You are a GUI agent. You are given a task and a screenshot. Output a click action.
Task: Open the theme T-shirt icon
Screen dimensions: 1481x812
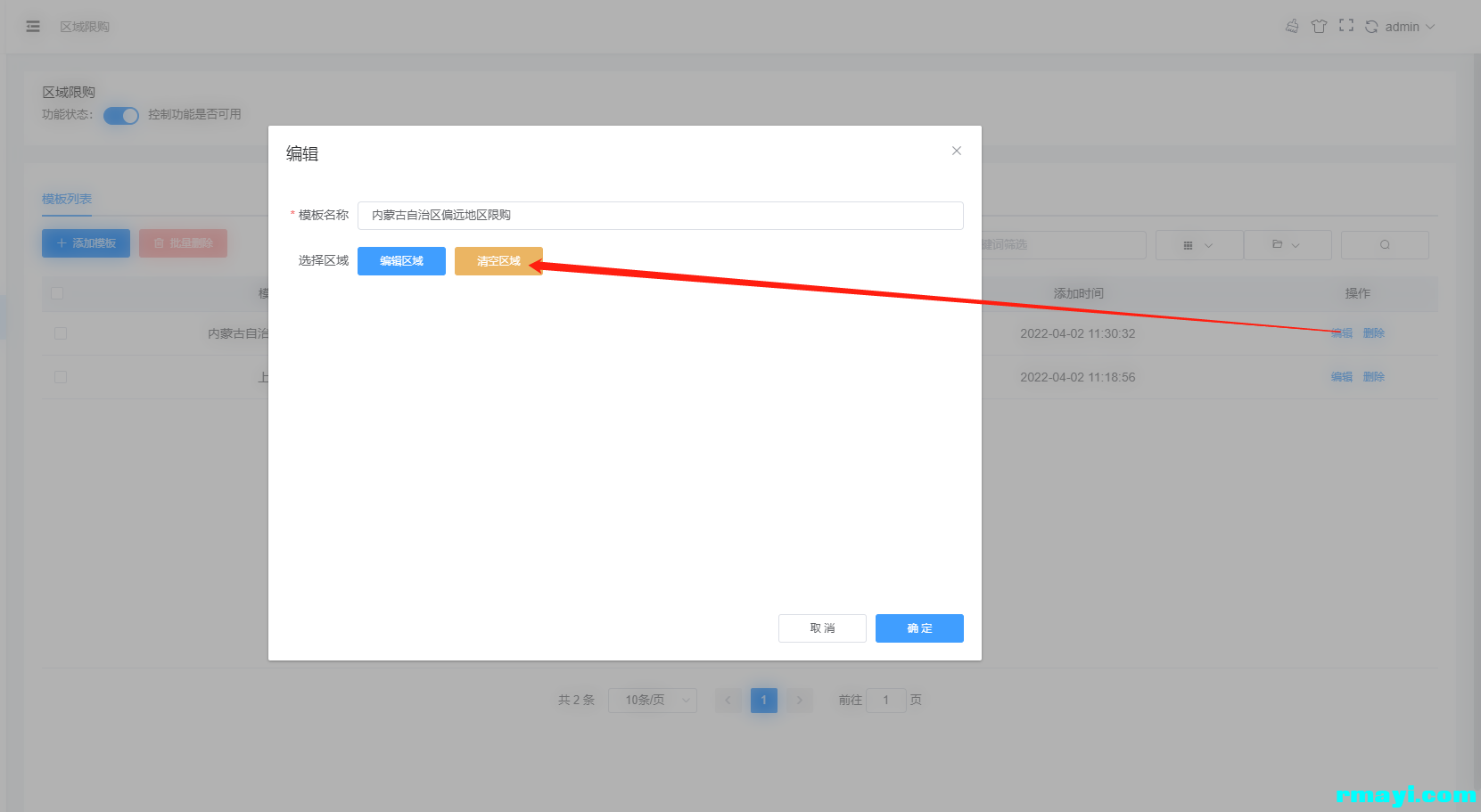(x=1319, y=27)
